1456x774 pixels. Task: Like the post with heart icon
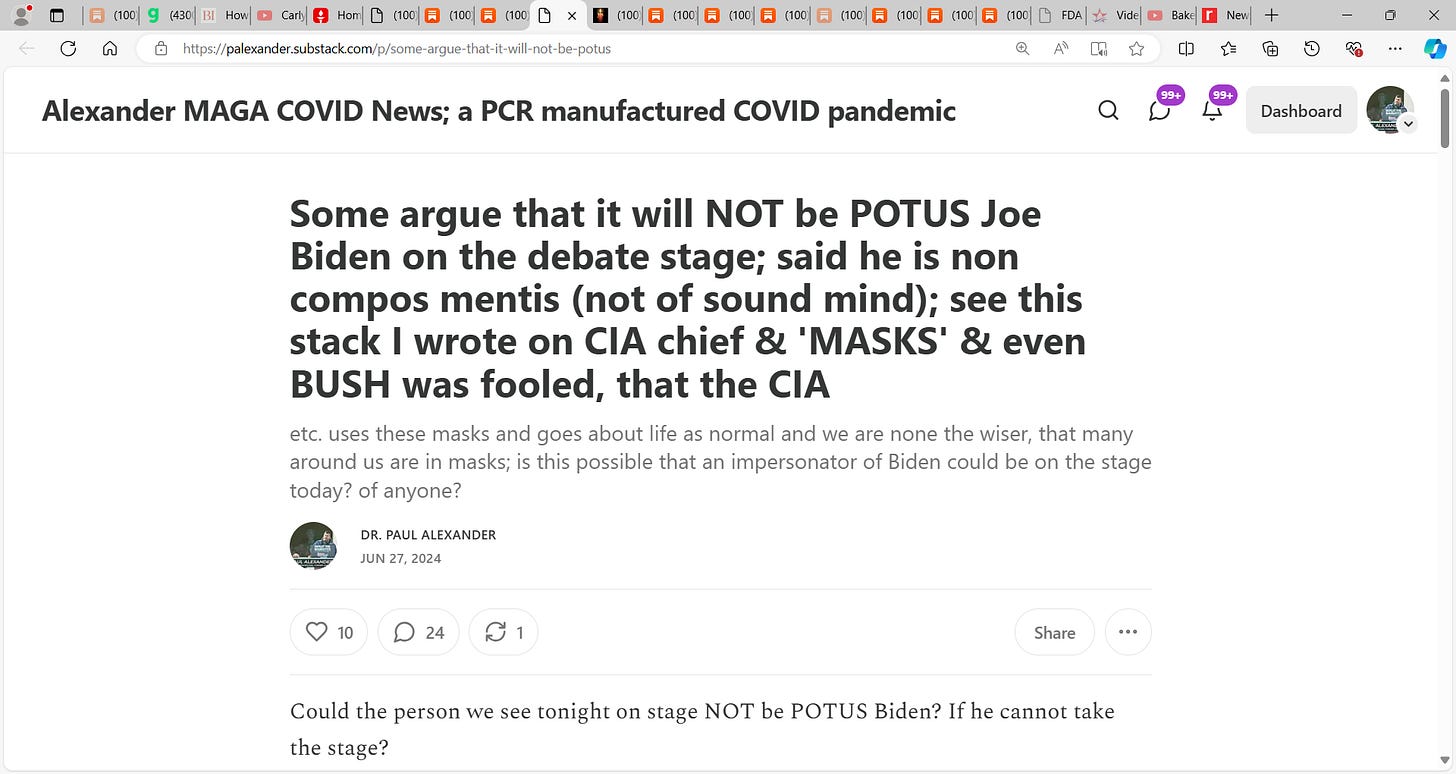(x=329, y=632)
